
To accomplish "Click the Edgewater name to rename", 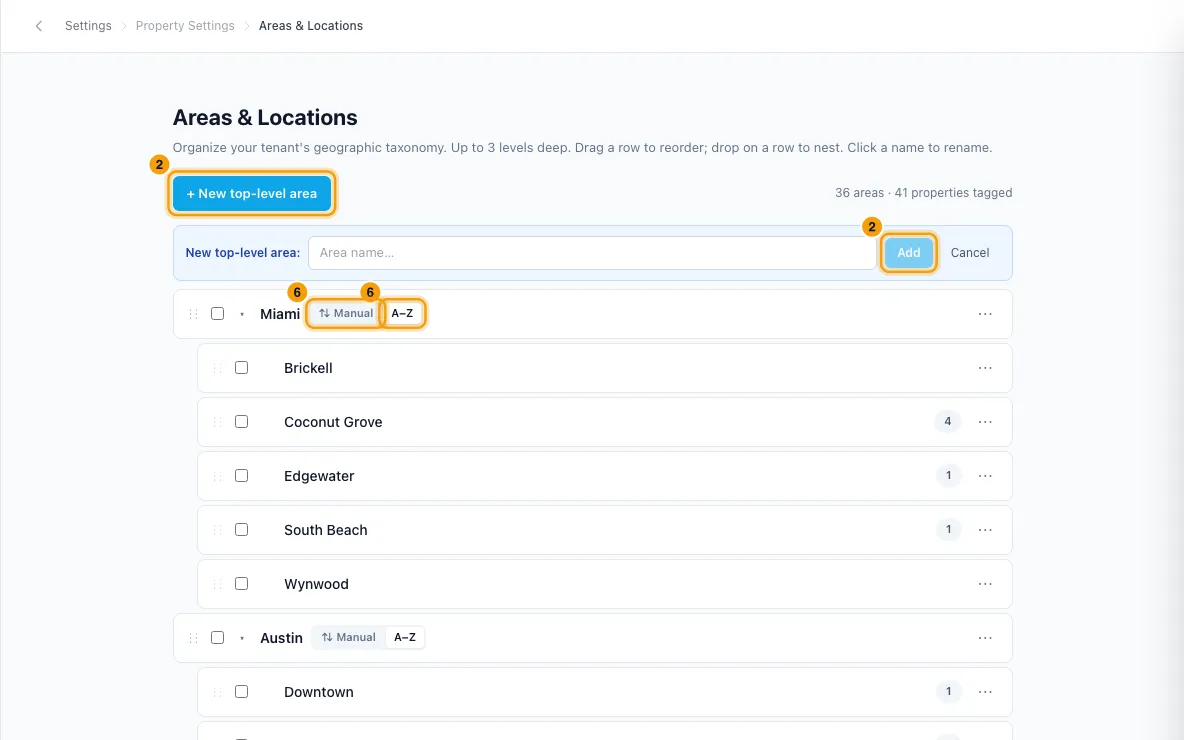I will [319, 476].
